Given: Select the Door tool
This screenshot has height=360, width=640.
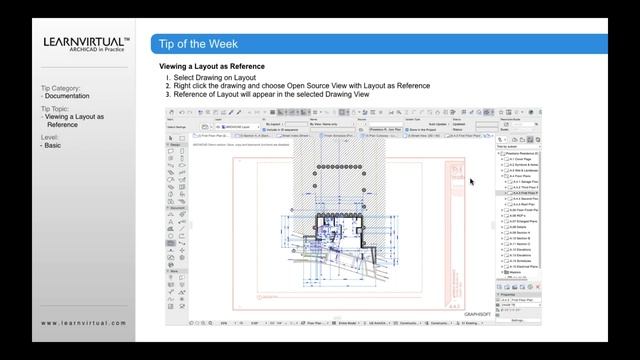Looking at the screenshot, I should pyautogui.click(x=182, y=151).
